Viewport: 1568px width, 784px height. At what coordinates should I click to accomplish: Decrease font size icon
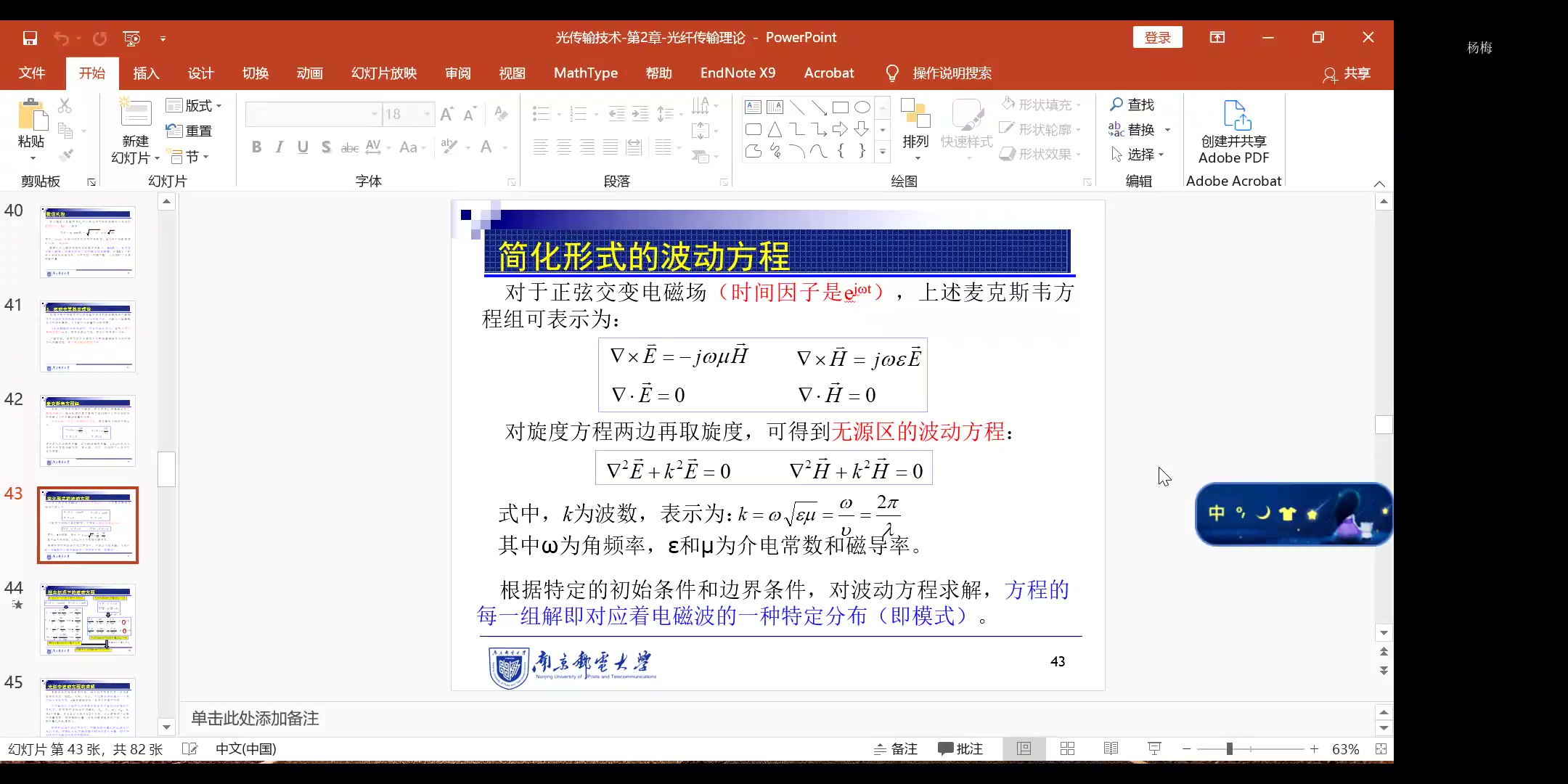(470, 114)
